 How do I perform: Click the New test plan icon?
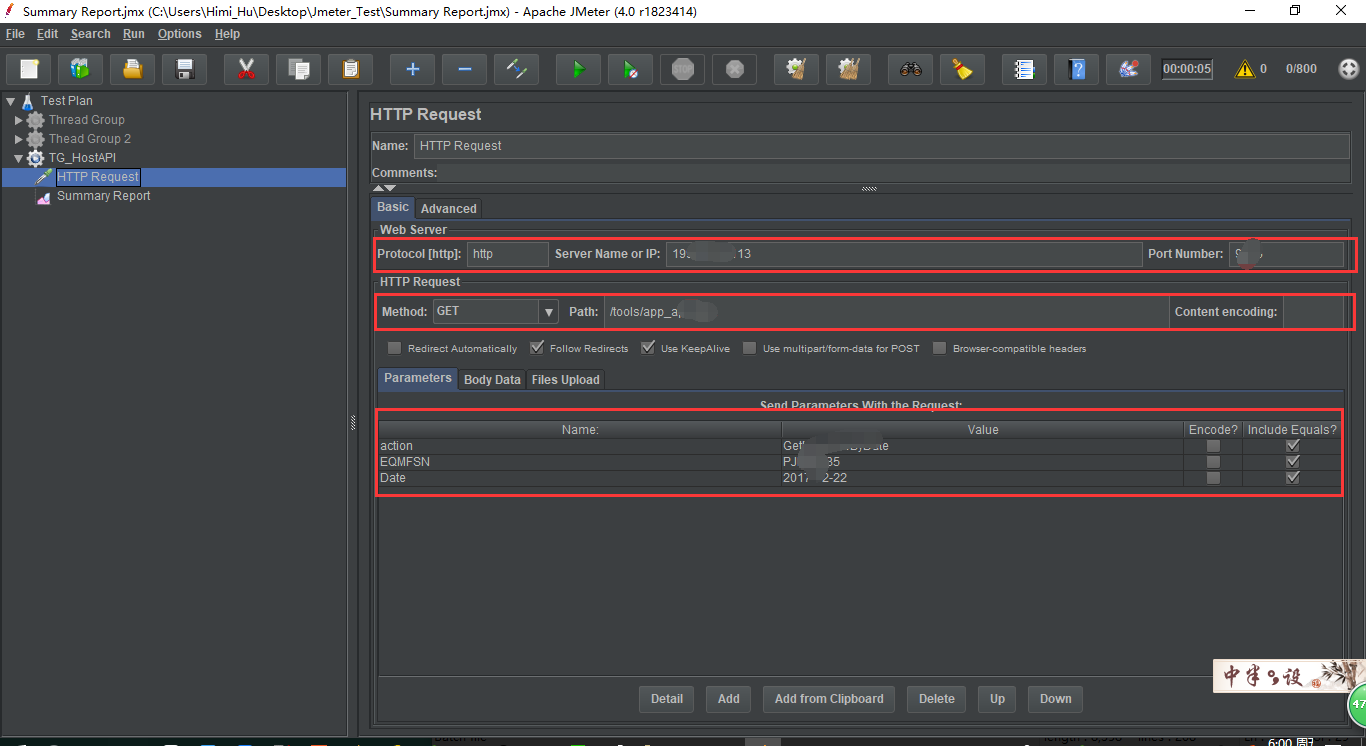[29, 69]
